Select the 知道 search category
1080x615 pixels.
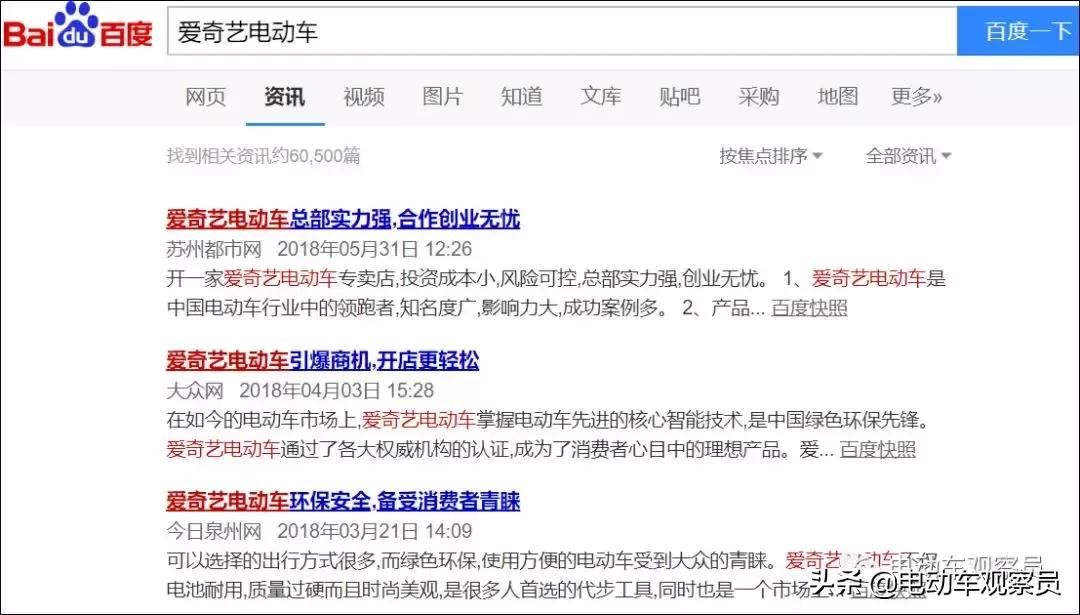click(521, 97)
